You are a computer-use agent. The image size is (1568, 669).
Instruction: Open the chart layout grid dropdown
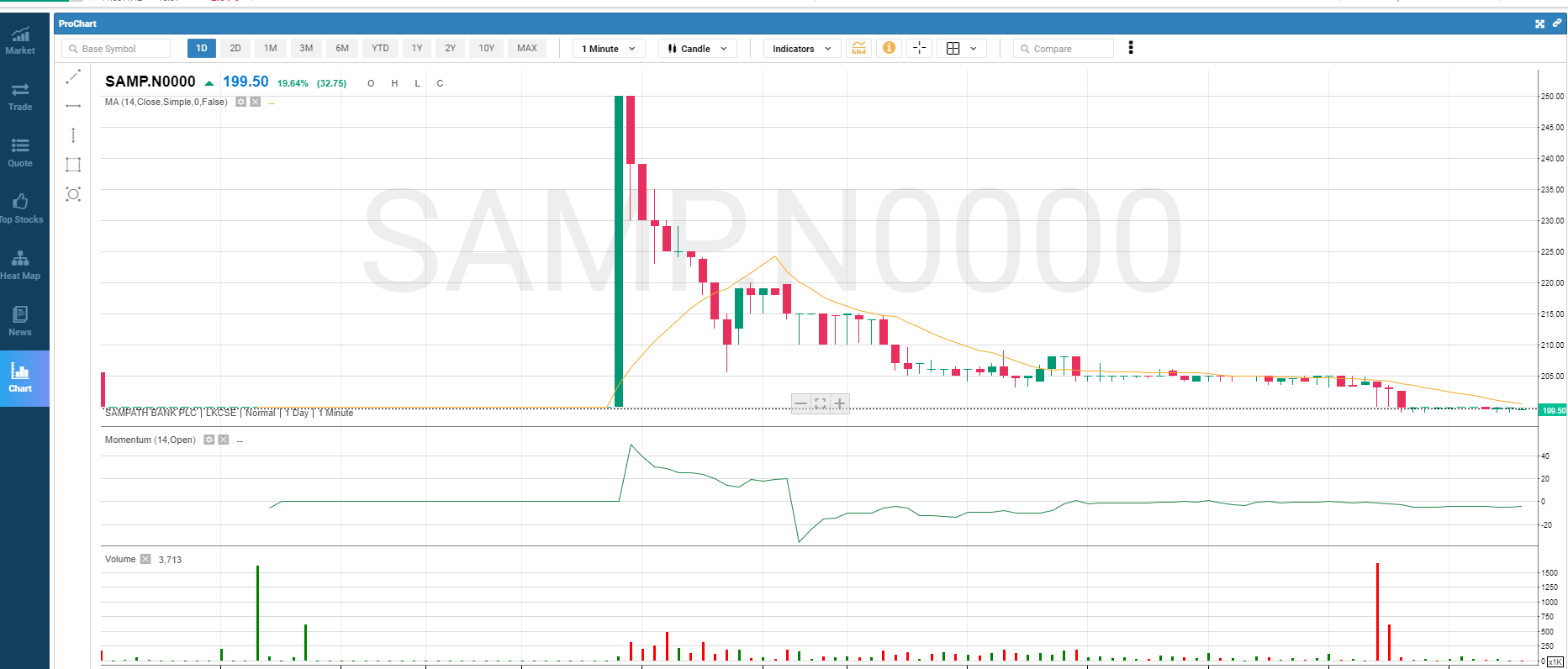click(x=962, y=49)
